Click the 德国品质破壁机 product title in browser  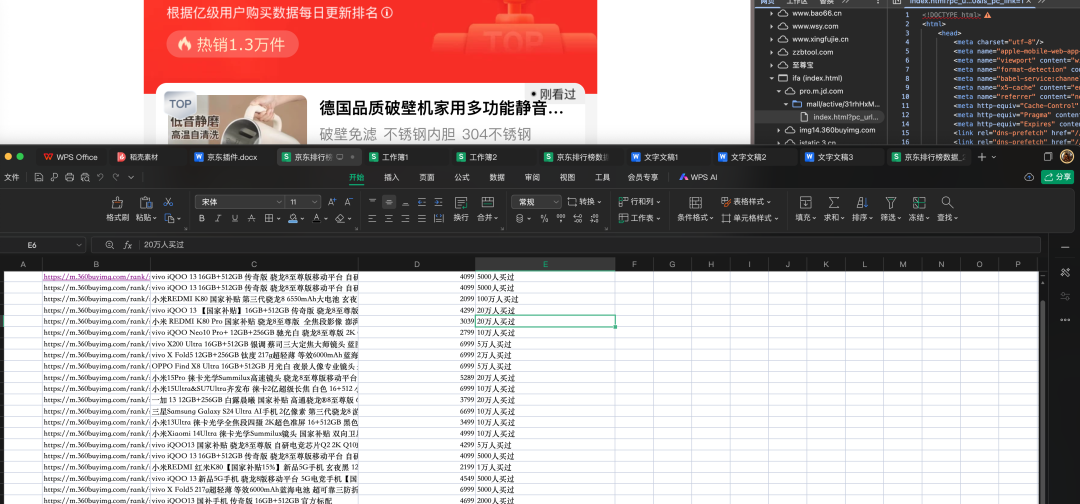pyautogui.click(x=442, y=108)
